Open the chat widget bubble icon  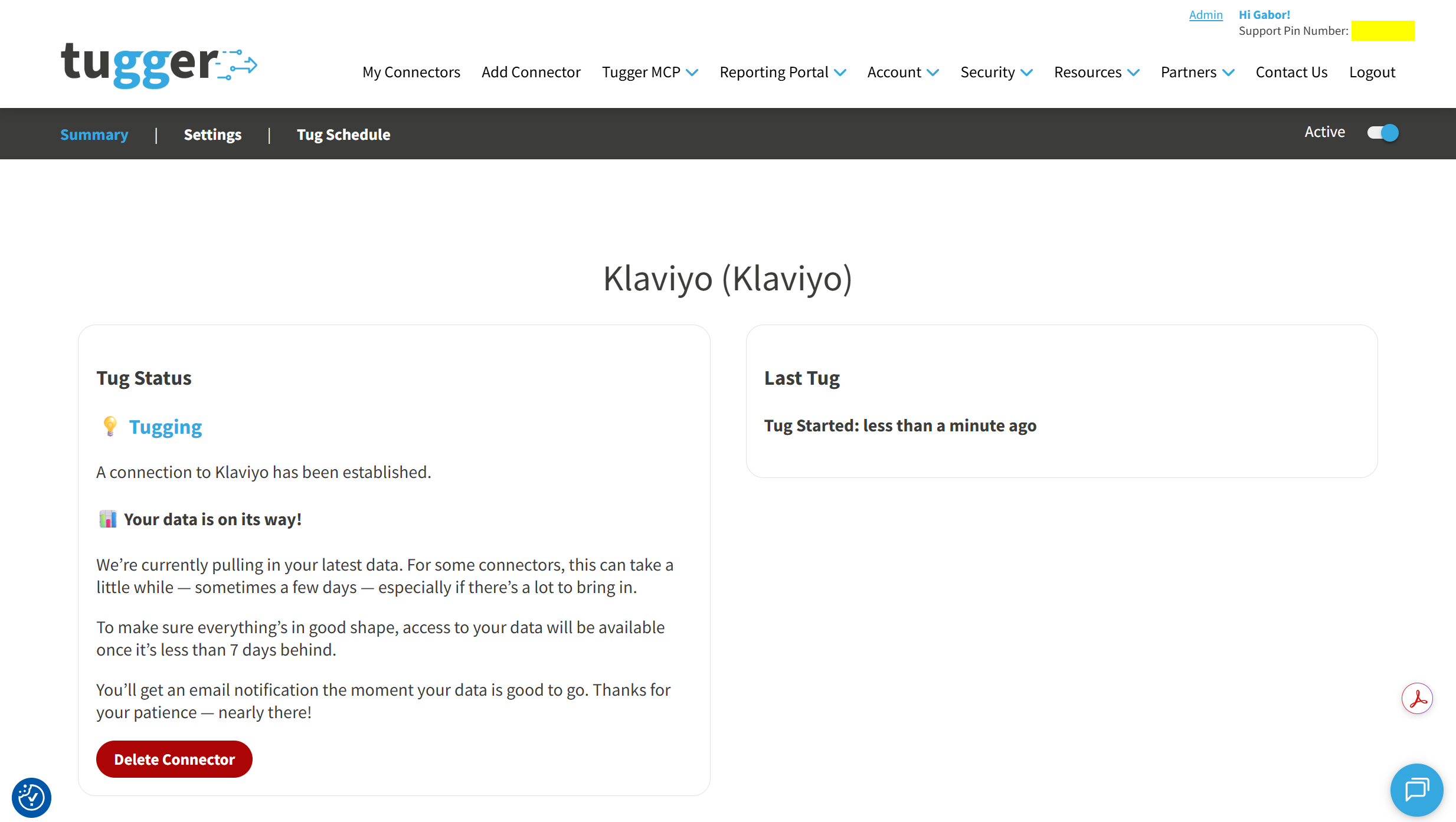[1416, 790]
